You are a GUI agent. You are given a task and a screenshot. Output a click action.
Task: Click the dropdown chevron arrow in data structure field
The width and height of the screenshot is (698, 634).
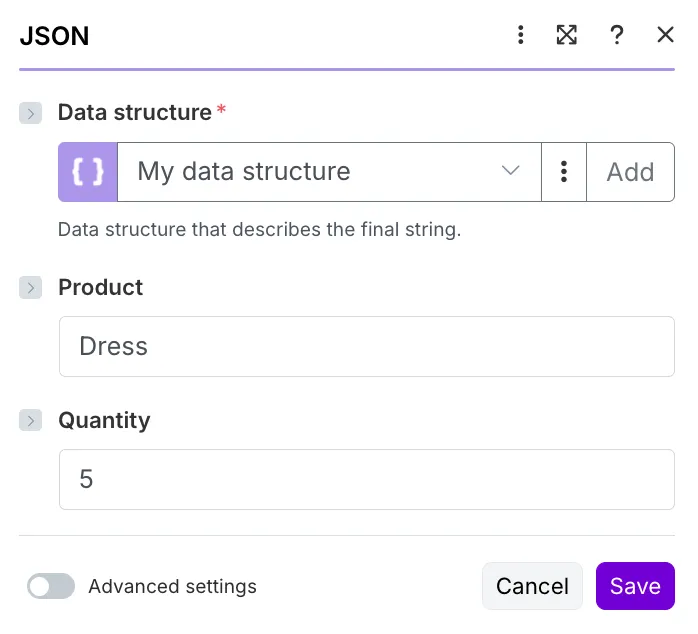[x=510, y=171]
